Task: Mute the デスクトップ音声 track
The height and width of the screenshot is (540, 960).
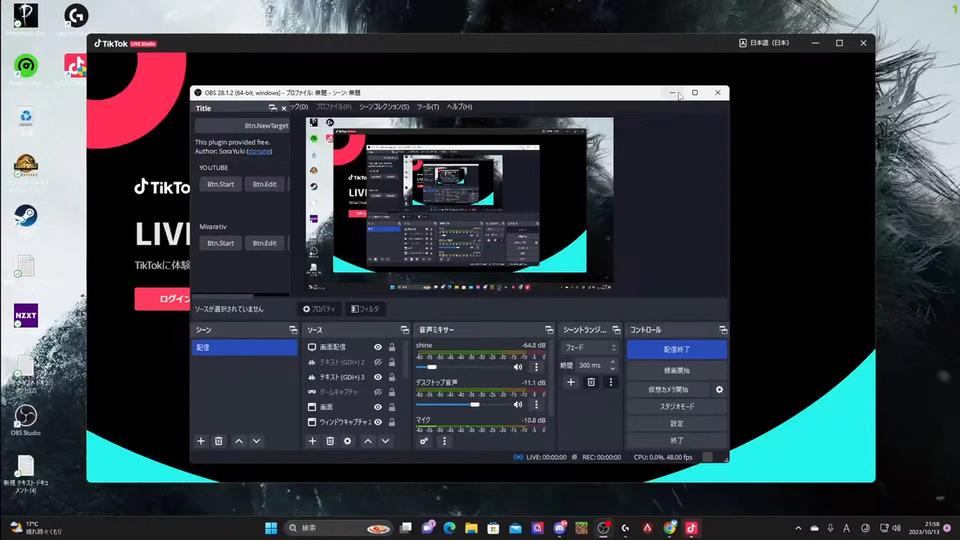Action: (x=518, y=405)
